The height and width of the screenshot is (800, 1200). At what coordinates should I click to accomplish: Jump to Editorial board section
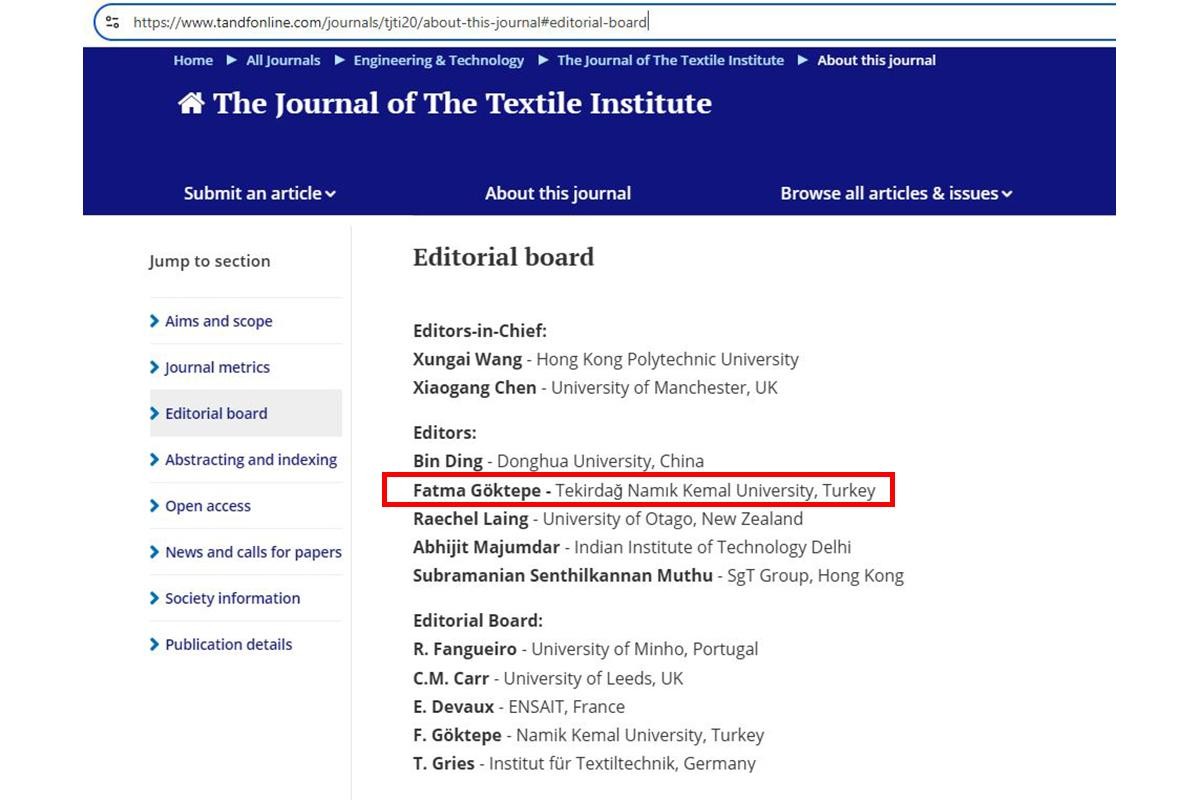[x=216, y=413]
